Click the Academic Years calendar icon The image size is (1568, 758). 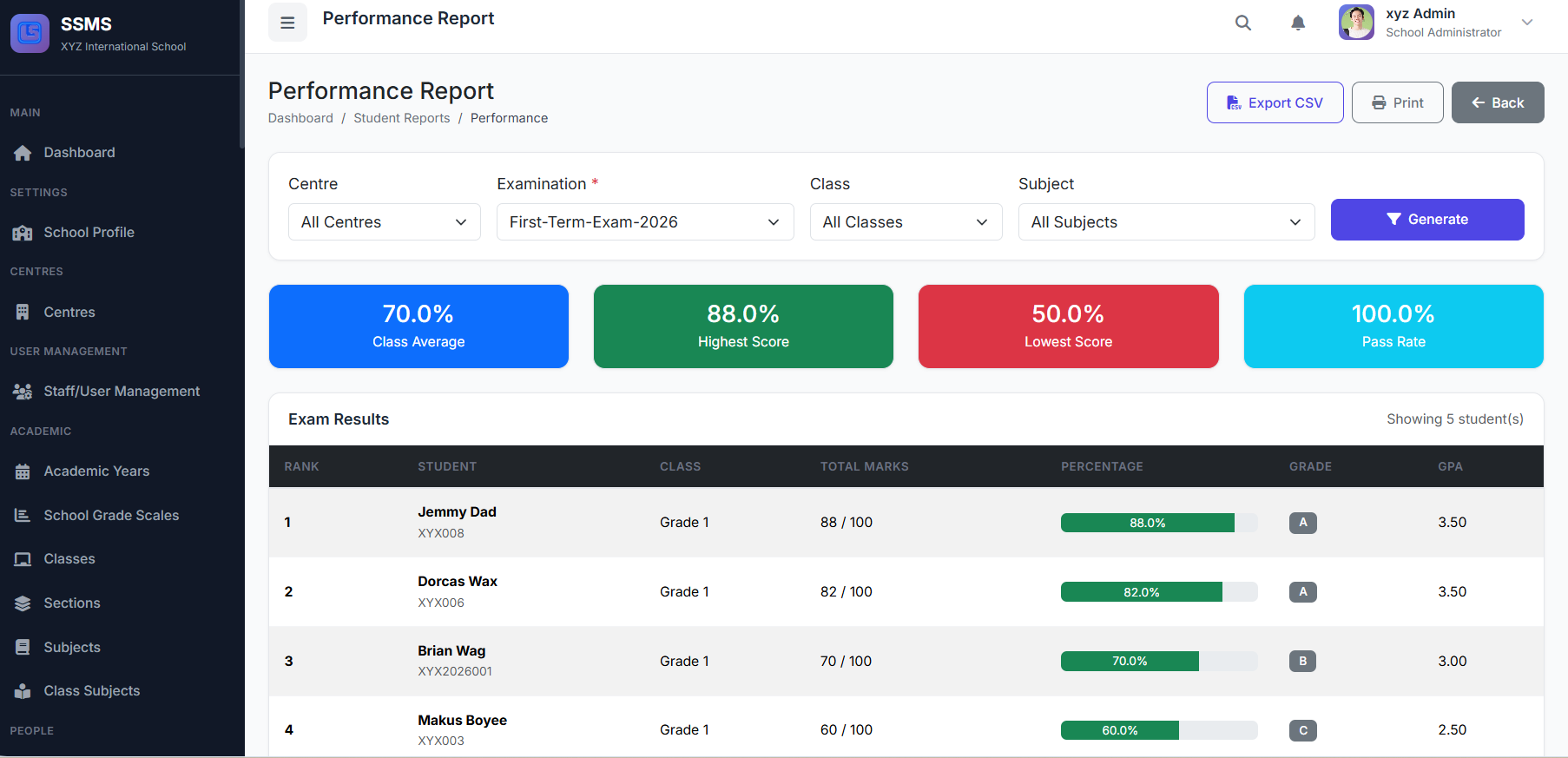(23, 471)
